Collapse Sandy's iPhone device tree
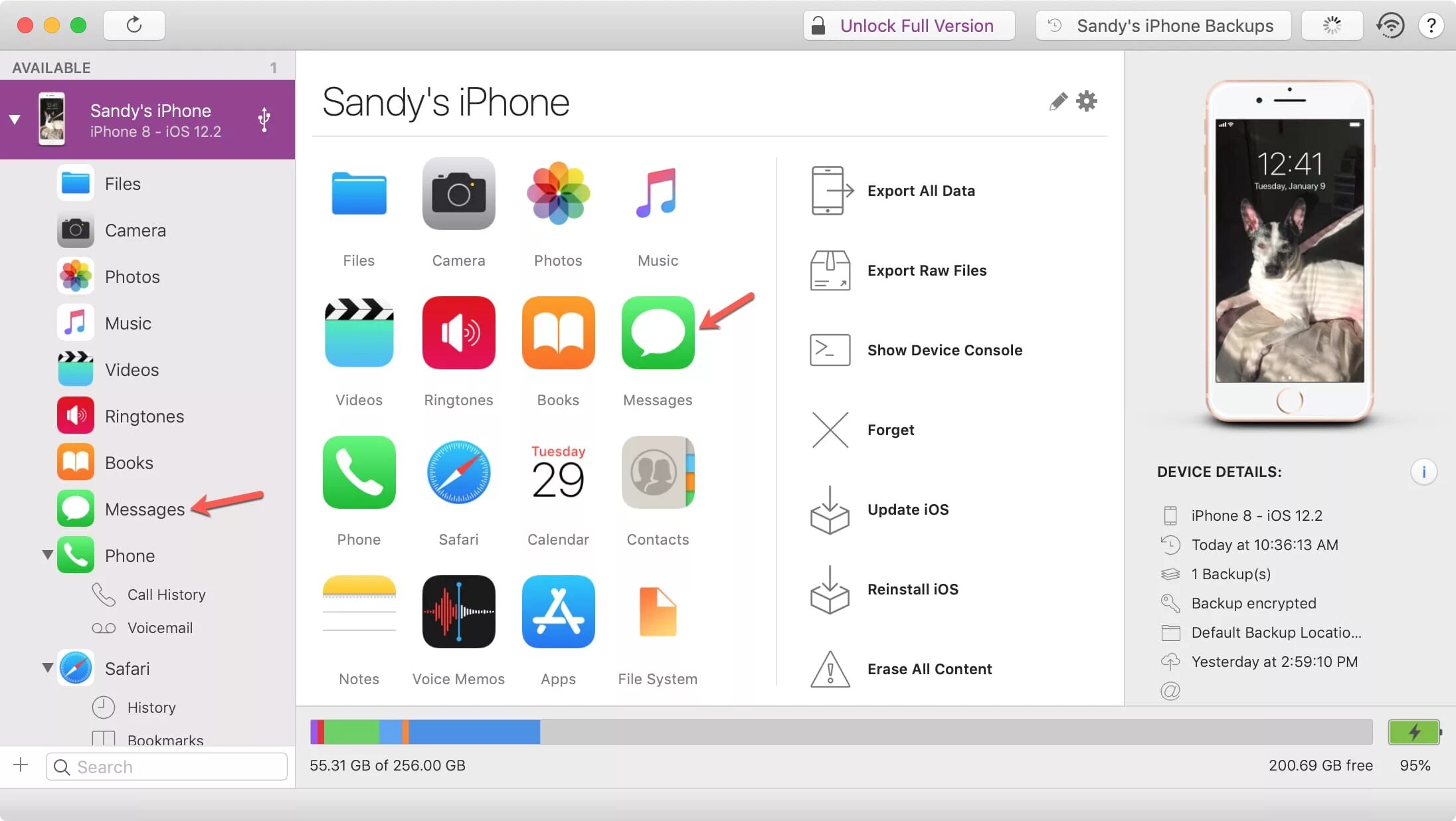The image size is (1456, 821). point(14,119)
